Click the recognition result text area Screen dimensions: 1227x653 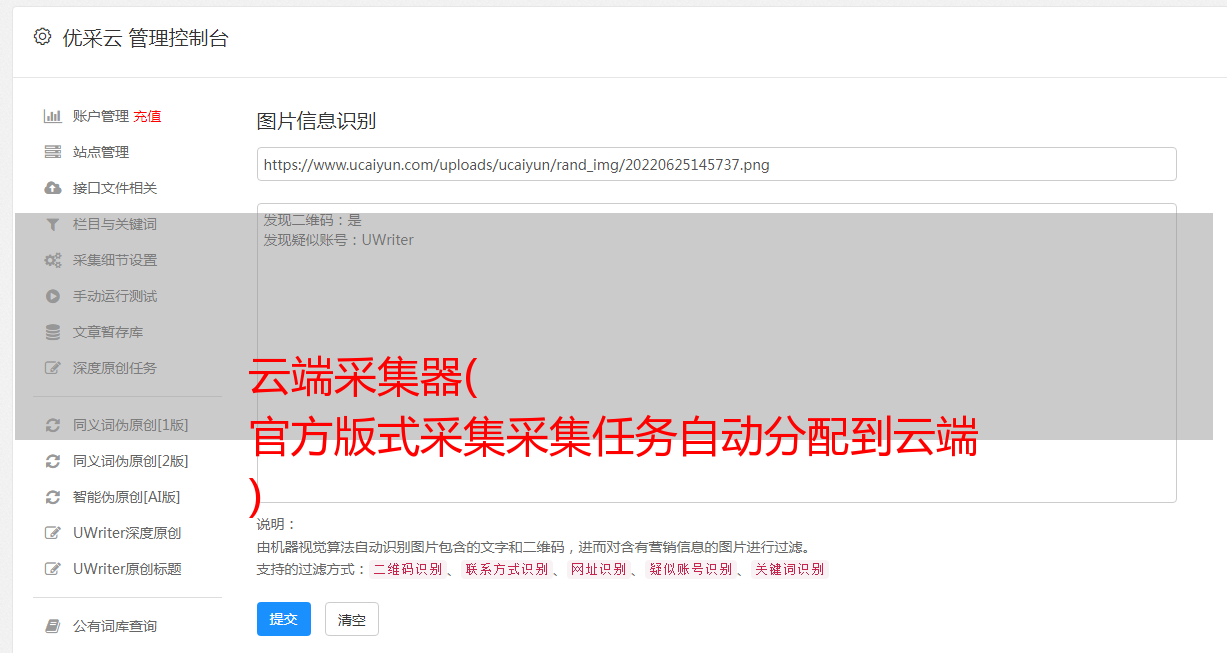(x=716, y=353)
